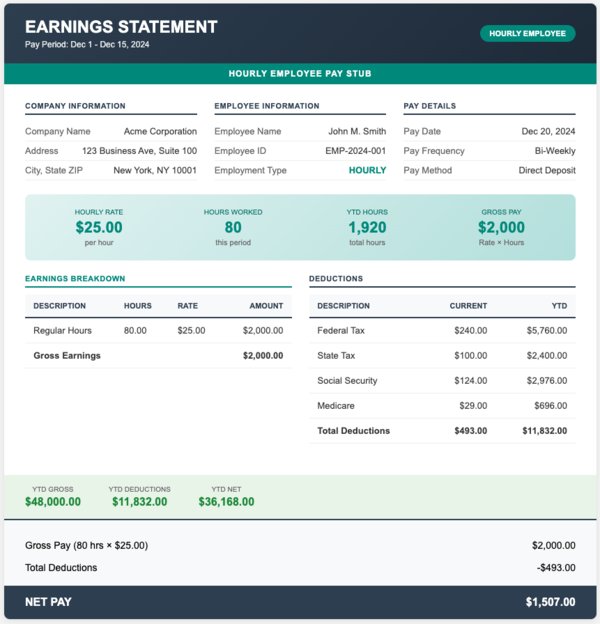This screenshot has width=600, height=624.
Task: Click the YTD Deductions $11,832.00 green figure
Action: coord(140,502)
